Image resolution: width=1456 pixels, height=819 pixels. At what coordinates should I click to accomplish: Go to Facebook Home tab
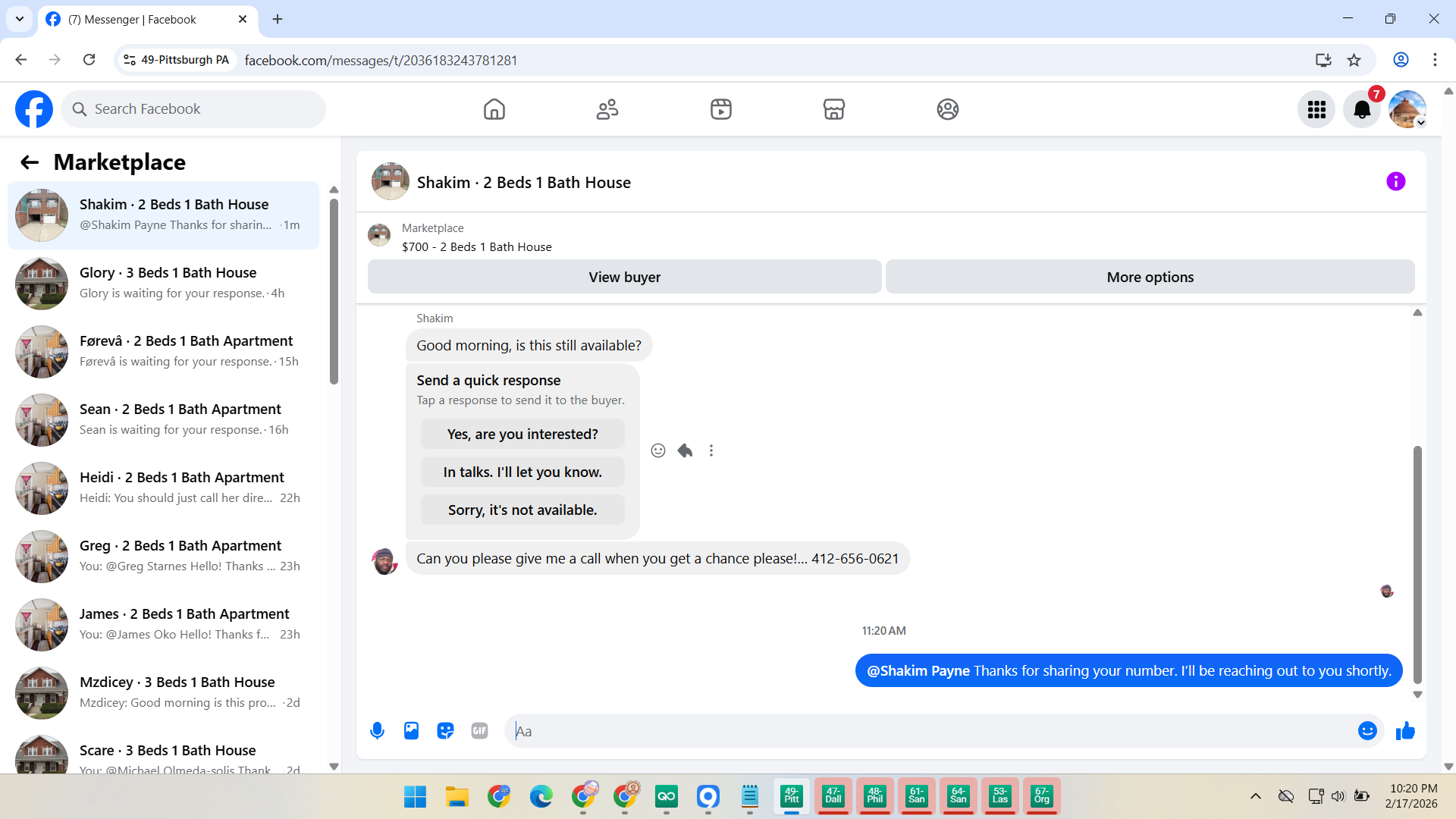(x=494, y=109)
